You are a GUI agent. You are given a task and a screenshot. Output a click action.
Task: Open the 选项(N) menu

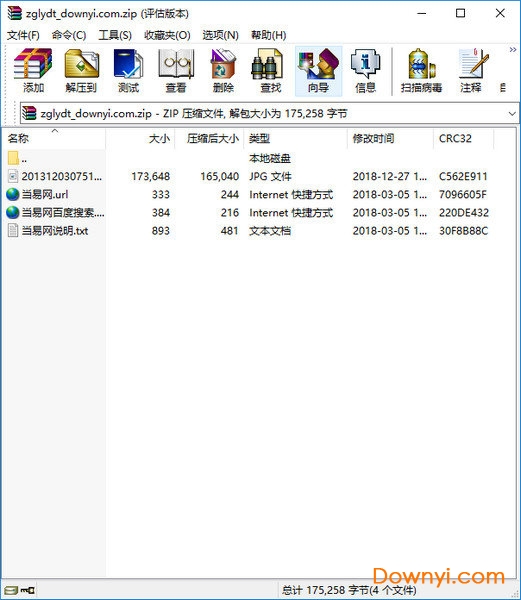[220, 35]
